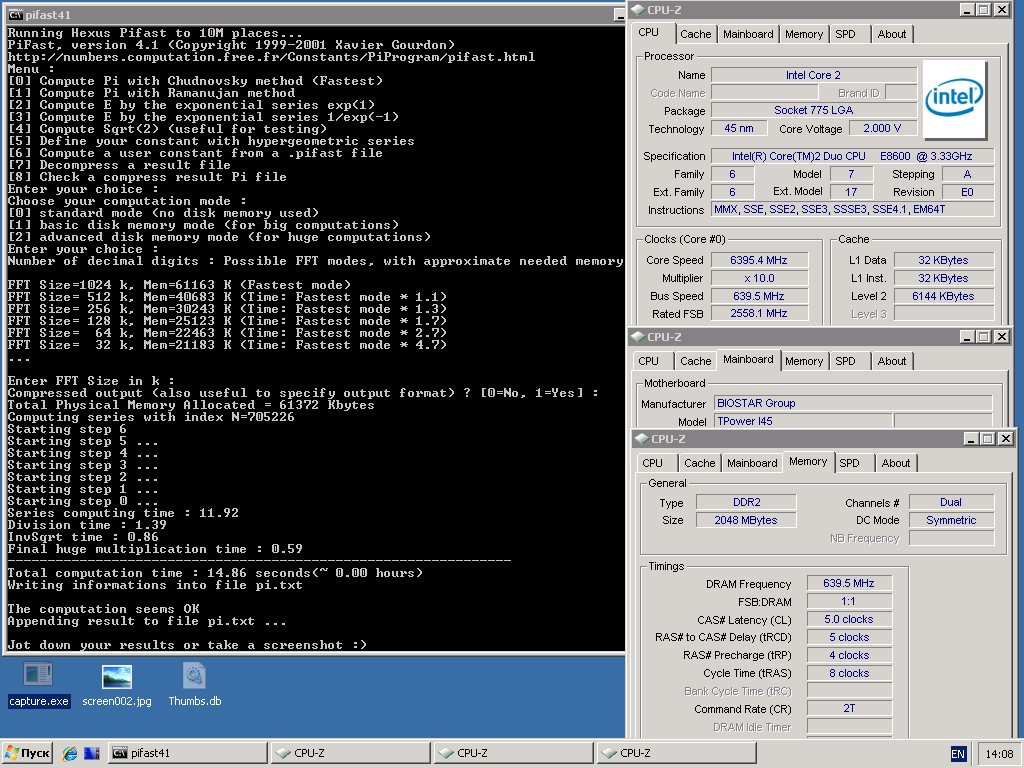Click the L1 Data value 32 KBytes
Image resolution: width=1024 pixels, height=768 pixels.
coord(943,260)
